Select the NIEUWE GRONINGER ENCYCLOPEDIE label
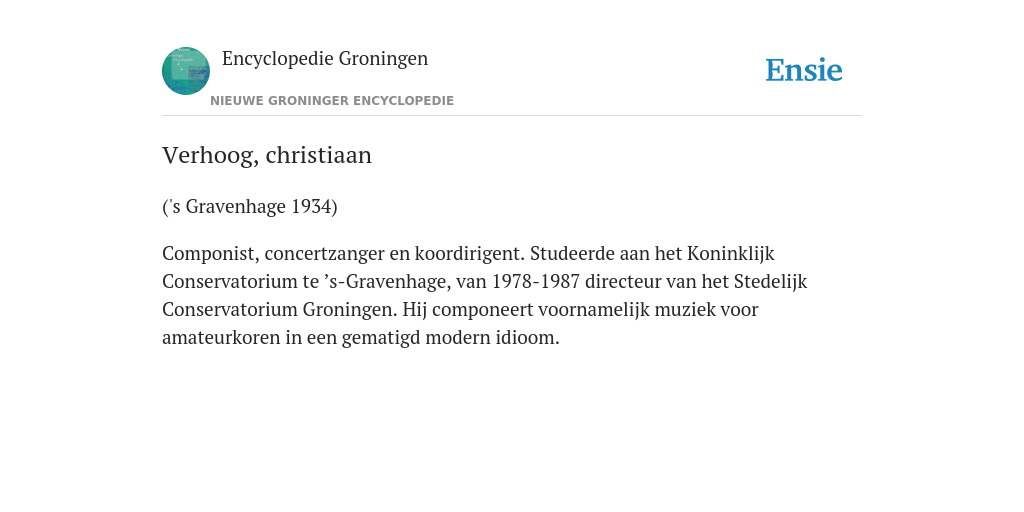Screen dimensions: 1024x512 pyautogui.click(x=332, y=101)
